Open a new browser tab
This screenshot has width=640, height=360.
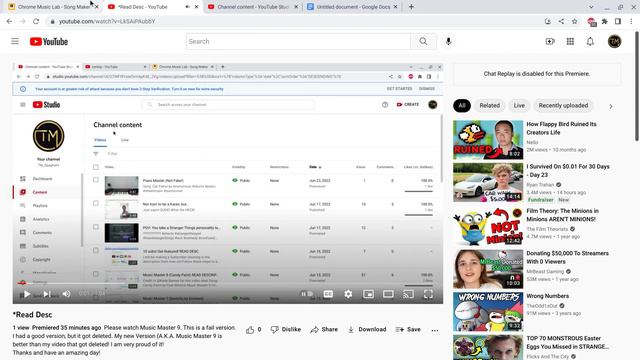point(411,7)
